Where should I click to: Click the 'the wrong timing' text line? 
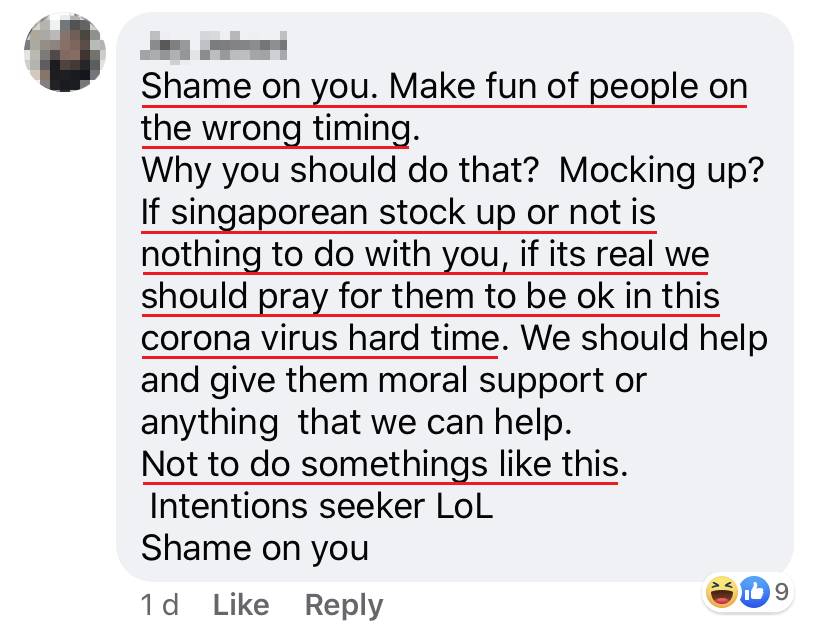[x=280, y=129]
